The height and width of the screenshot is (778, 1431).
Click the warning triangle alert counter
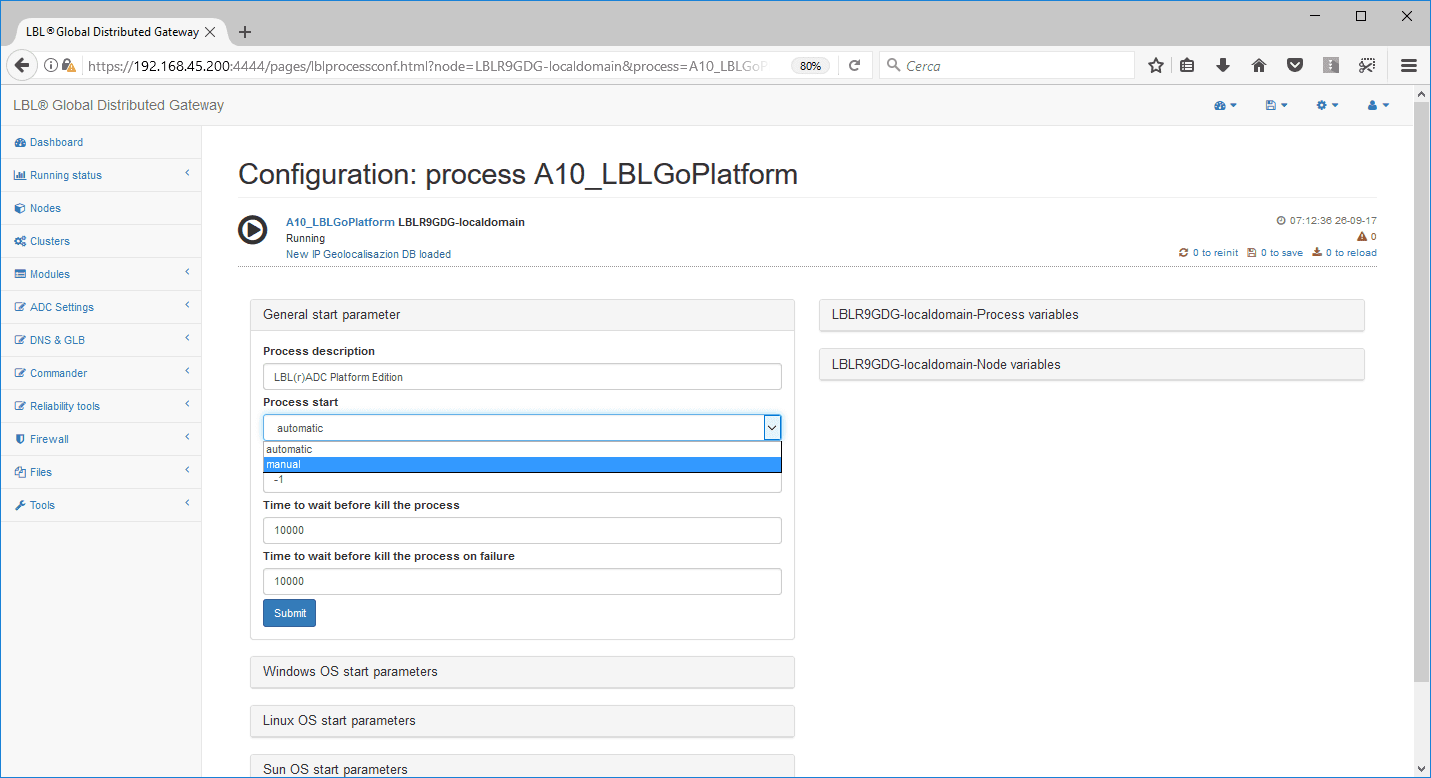(1366, 237)
